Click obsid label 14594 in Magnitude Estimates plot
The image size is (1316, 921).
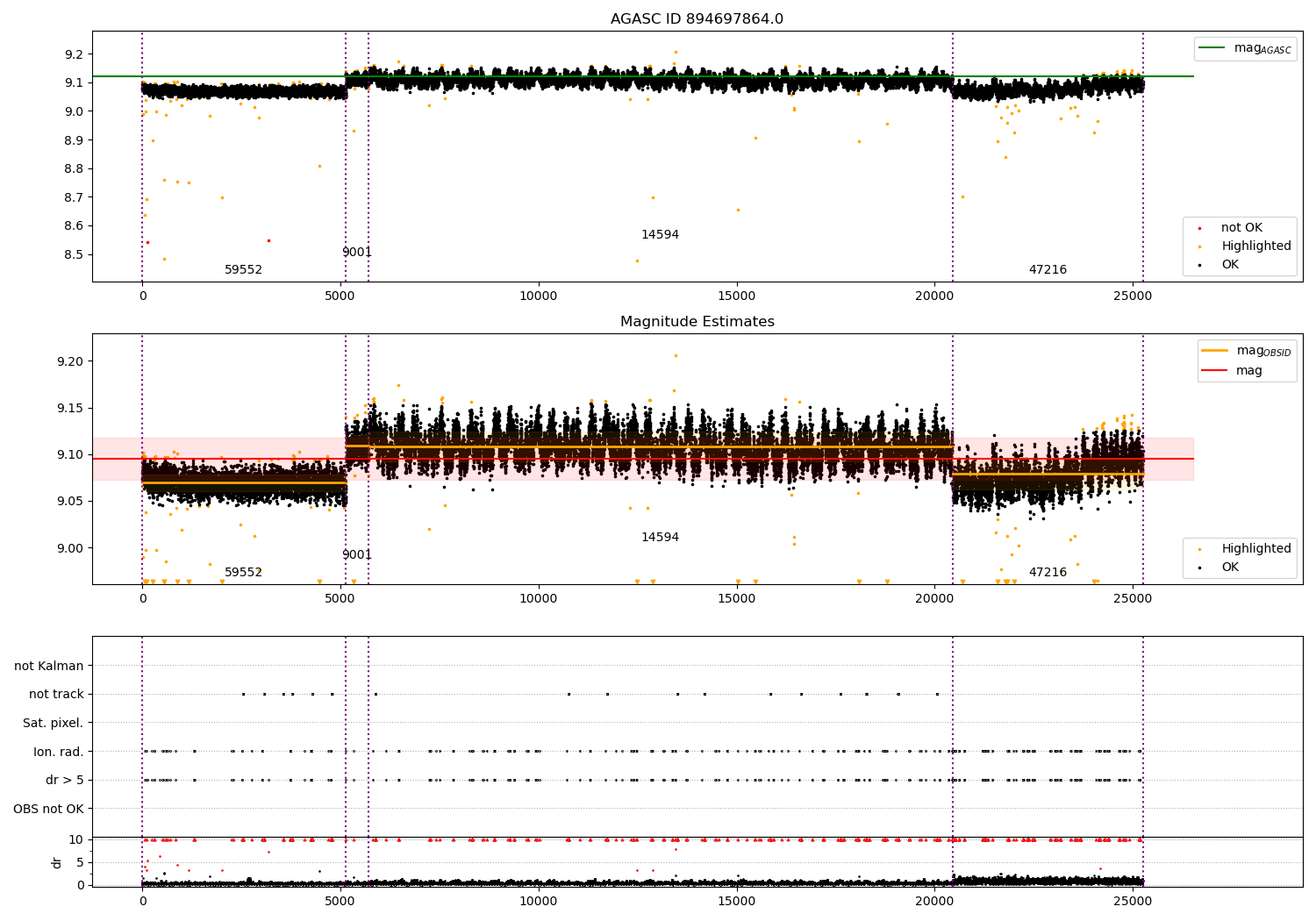point(660,538)
